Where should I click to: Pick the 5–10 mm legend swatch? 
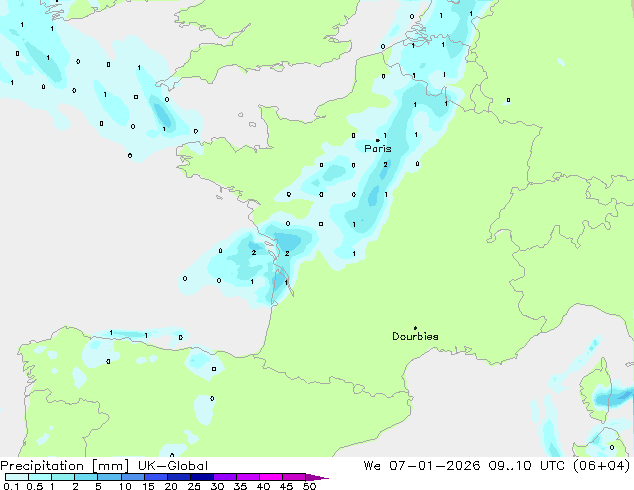(x=109, y=477)
